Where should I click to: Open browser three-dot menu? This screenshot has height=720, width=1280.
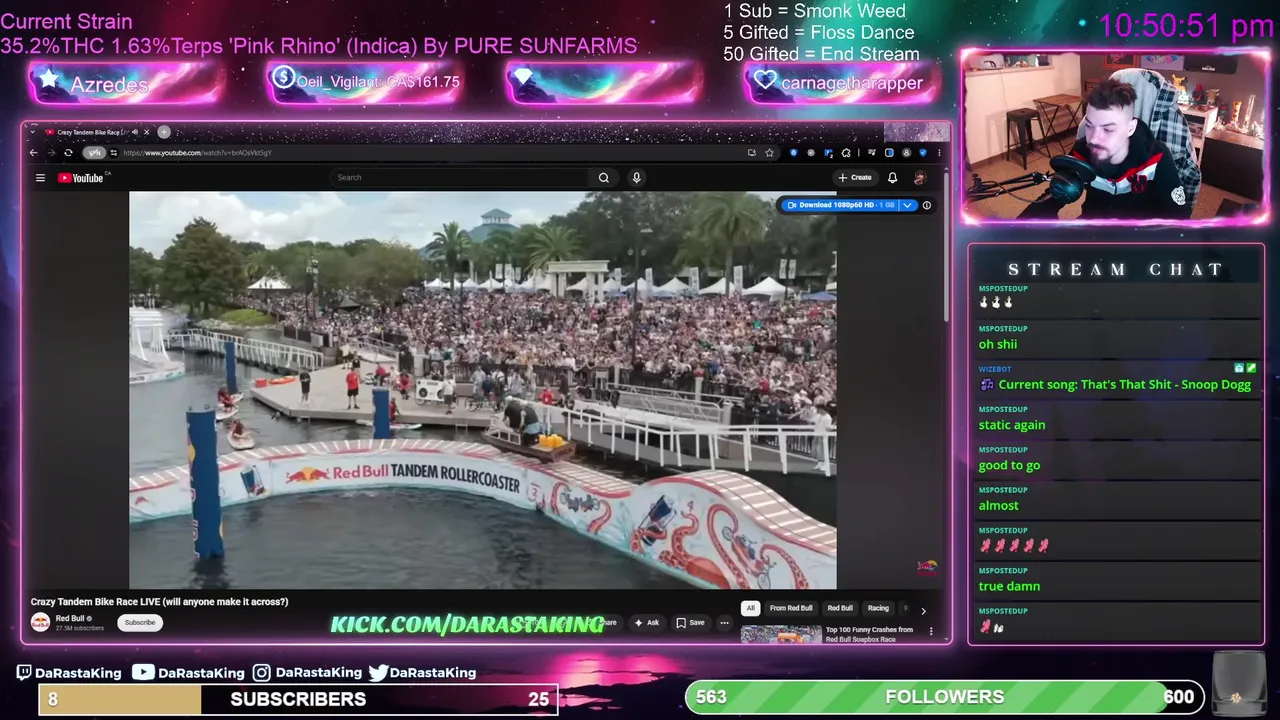[939, 152]
